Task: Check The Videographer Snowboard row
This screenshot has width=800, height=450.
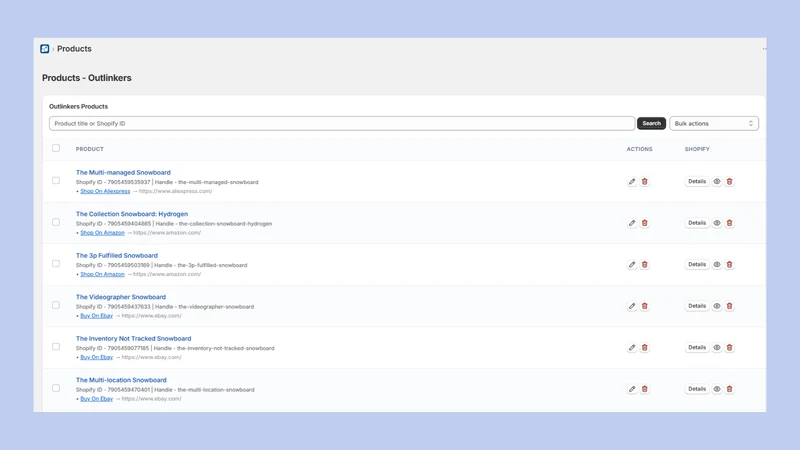Action: (56, 305)
